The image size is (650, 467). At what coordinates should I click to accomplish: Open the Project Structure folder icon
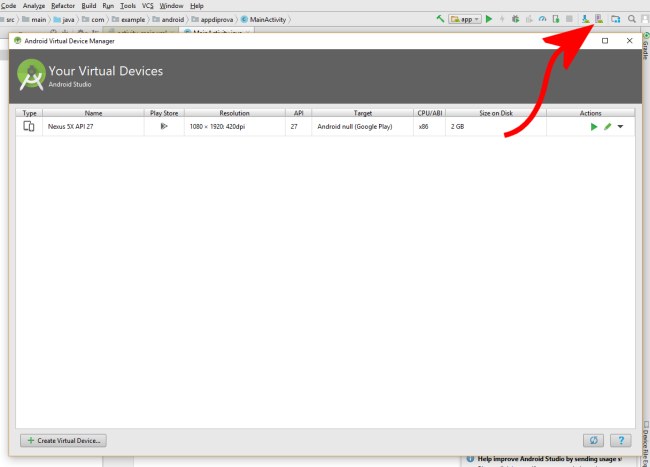[x=616, y=19]
